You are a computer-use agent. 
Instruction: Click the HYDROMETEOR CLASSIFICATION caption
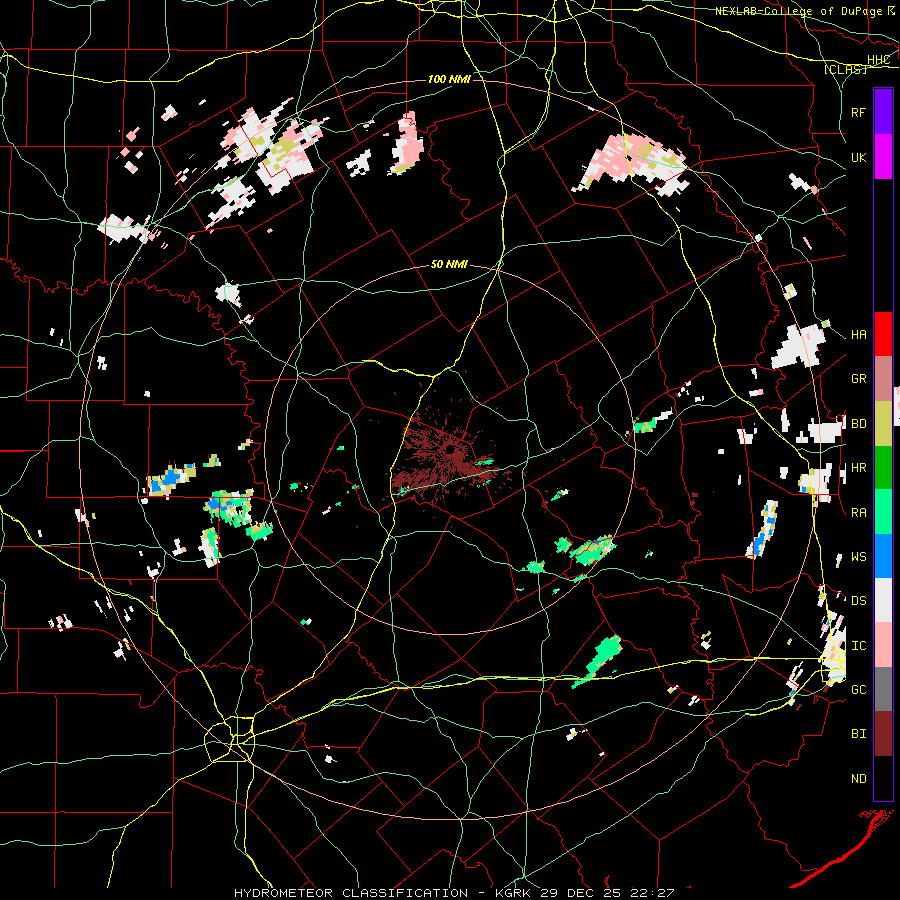pos(351,893)
